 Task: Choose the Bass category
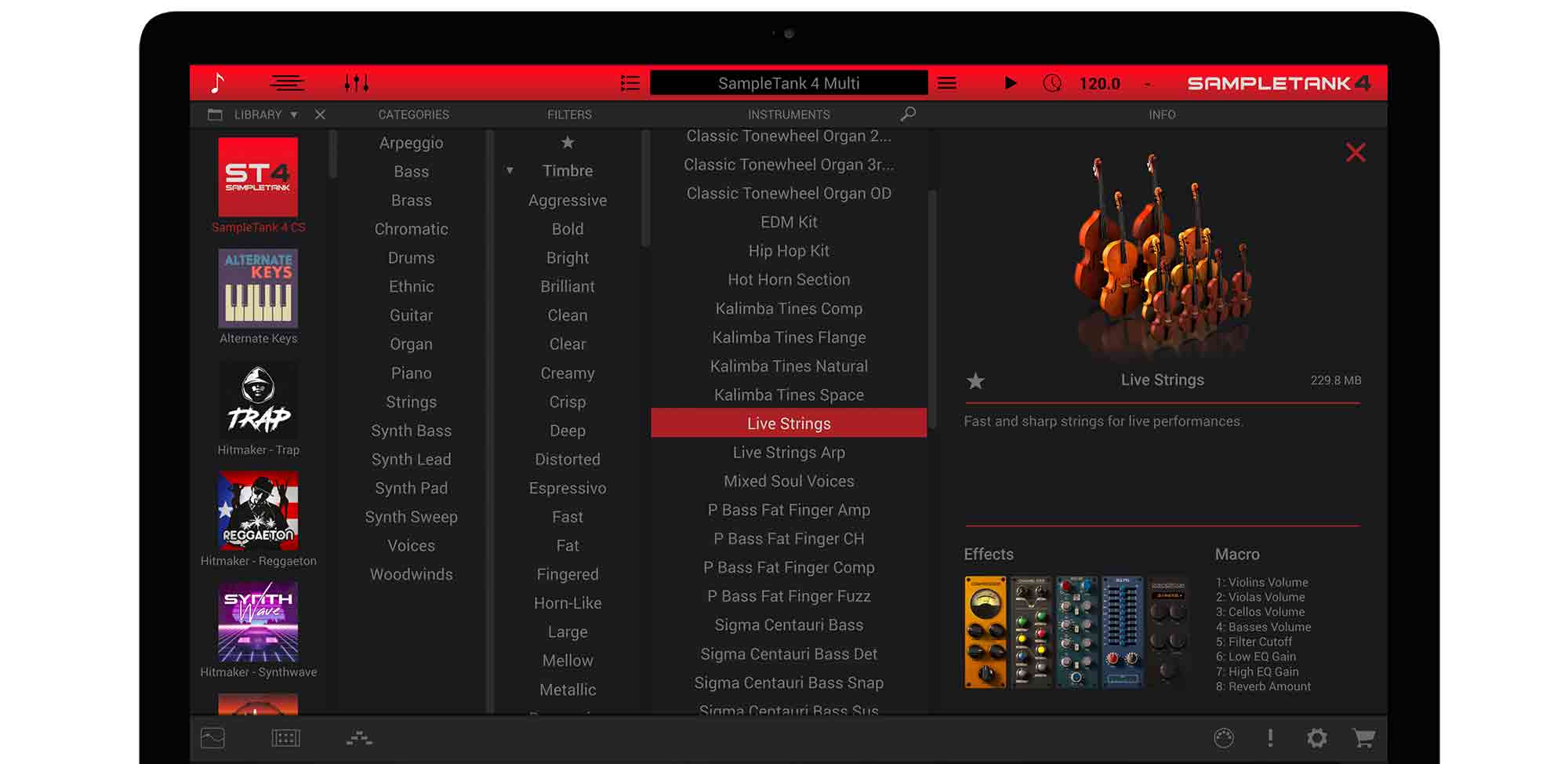[x=411, y=172]
